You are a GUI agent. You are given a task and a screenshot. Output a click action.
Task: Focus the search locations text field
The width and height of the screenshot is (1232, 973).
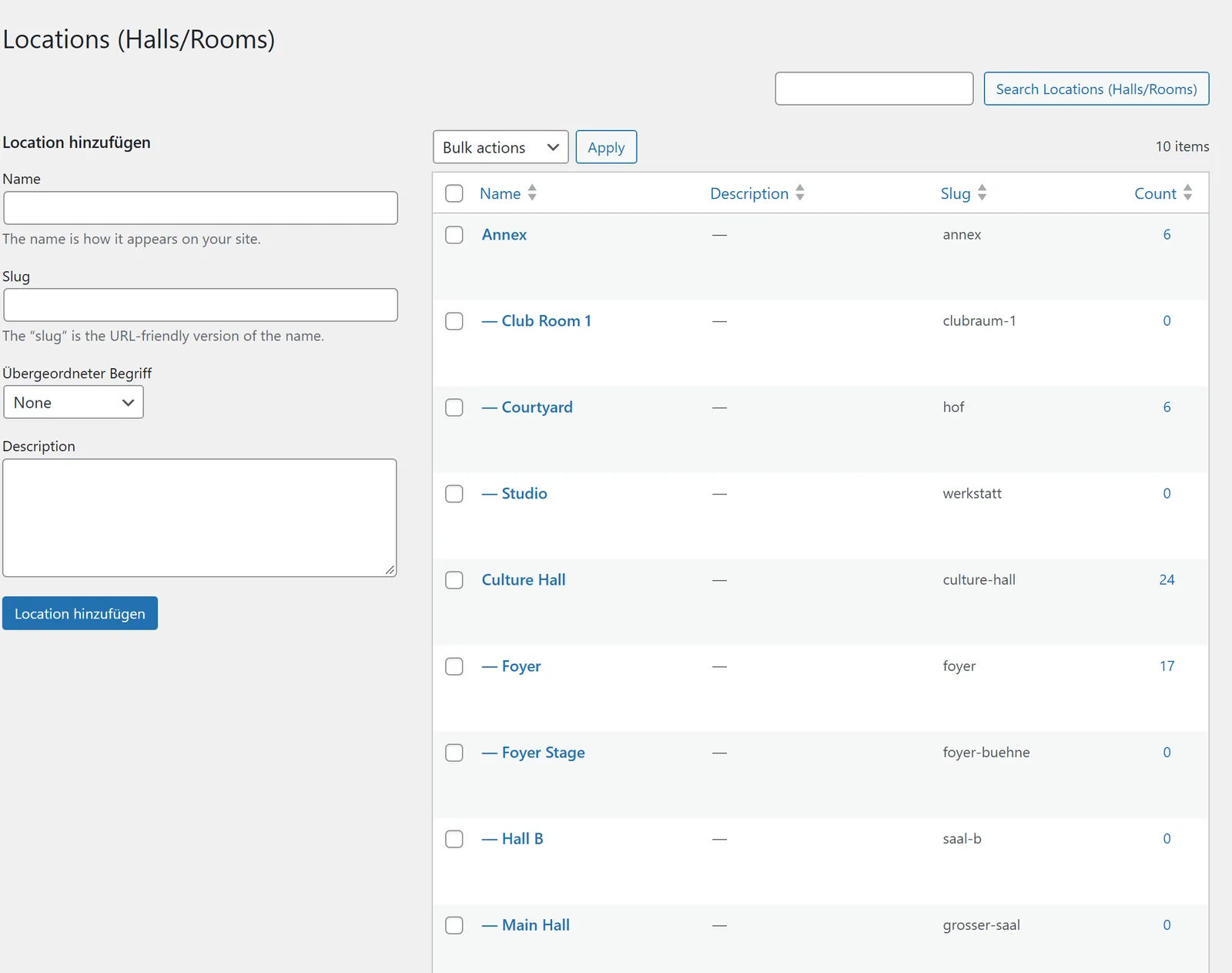click(874, 89)
